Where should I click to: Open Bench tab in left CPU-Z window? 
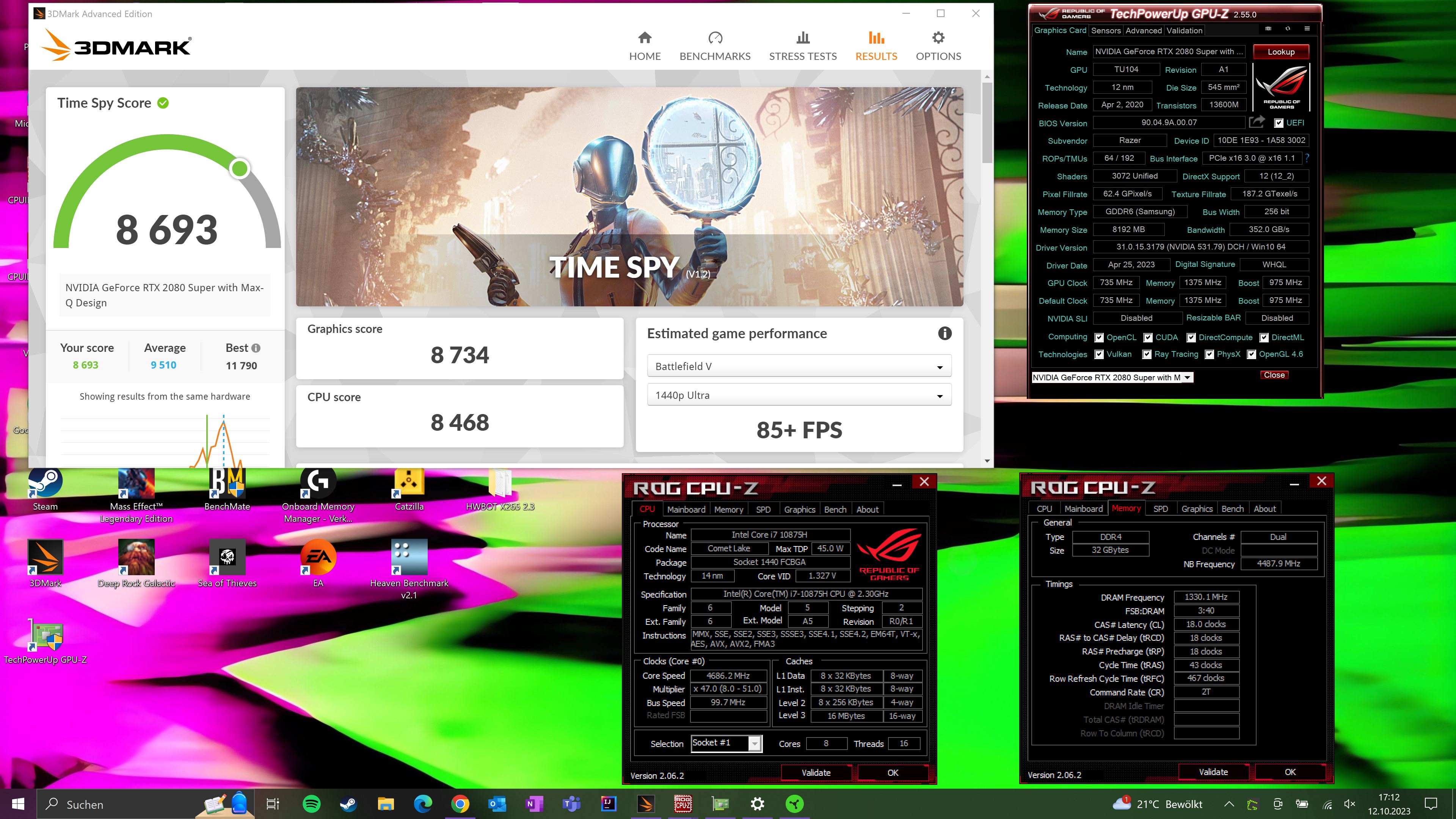pos(835,509)
